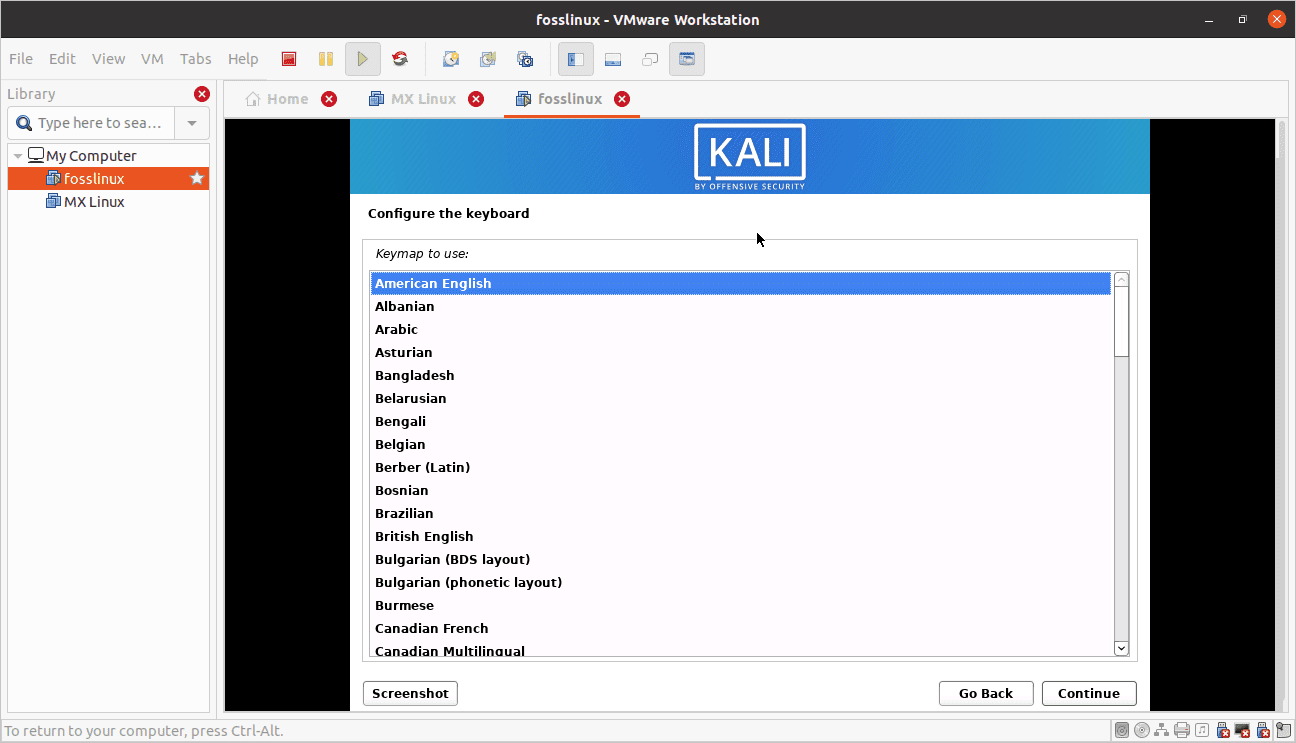Open the message log icon in status bar
This screenshot has height=743, width=1296.
coord(1283,730)
